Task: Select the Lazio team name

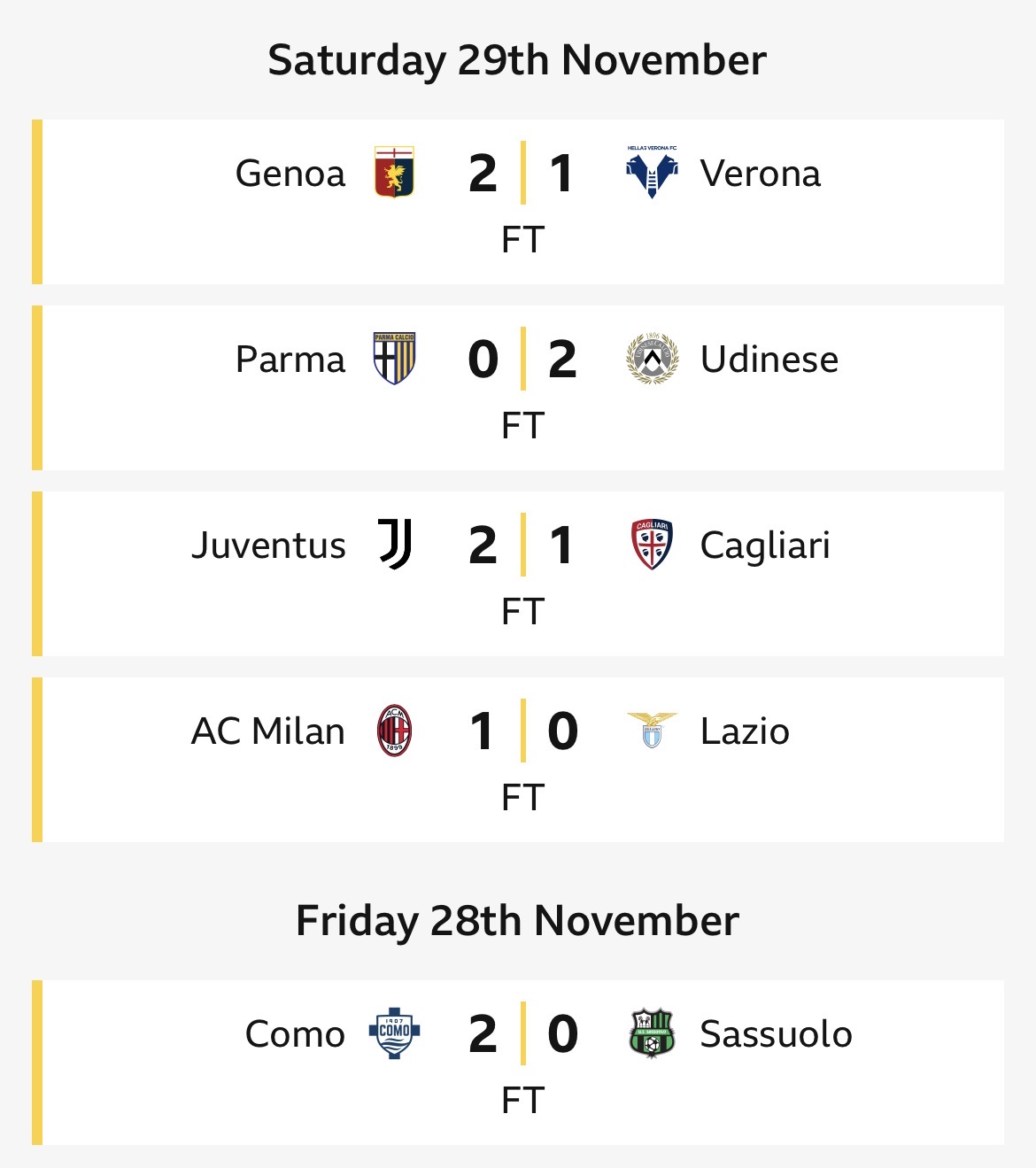Action: tap(745, 731)
